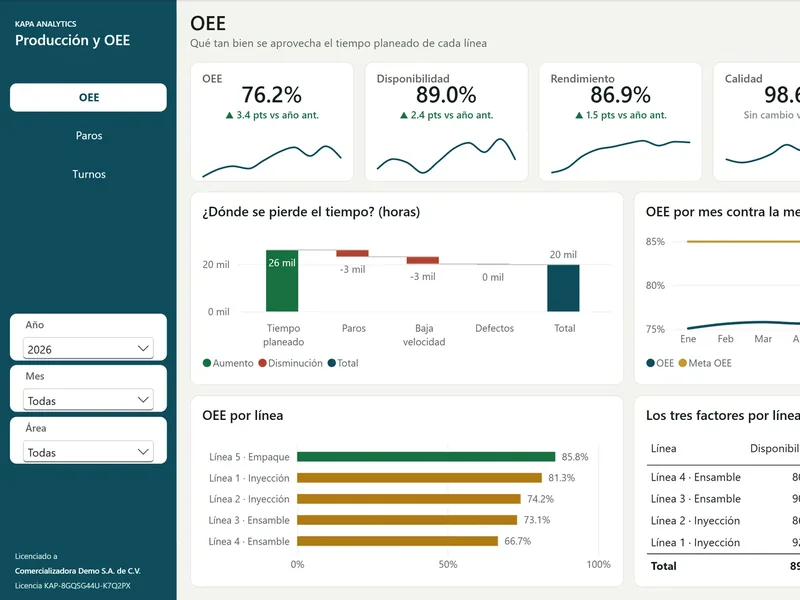The width and height of the screenshot is (800, 600).
Task: Click the Defectos category label
Action: [494, 328]
